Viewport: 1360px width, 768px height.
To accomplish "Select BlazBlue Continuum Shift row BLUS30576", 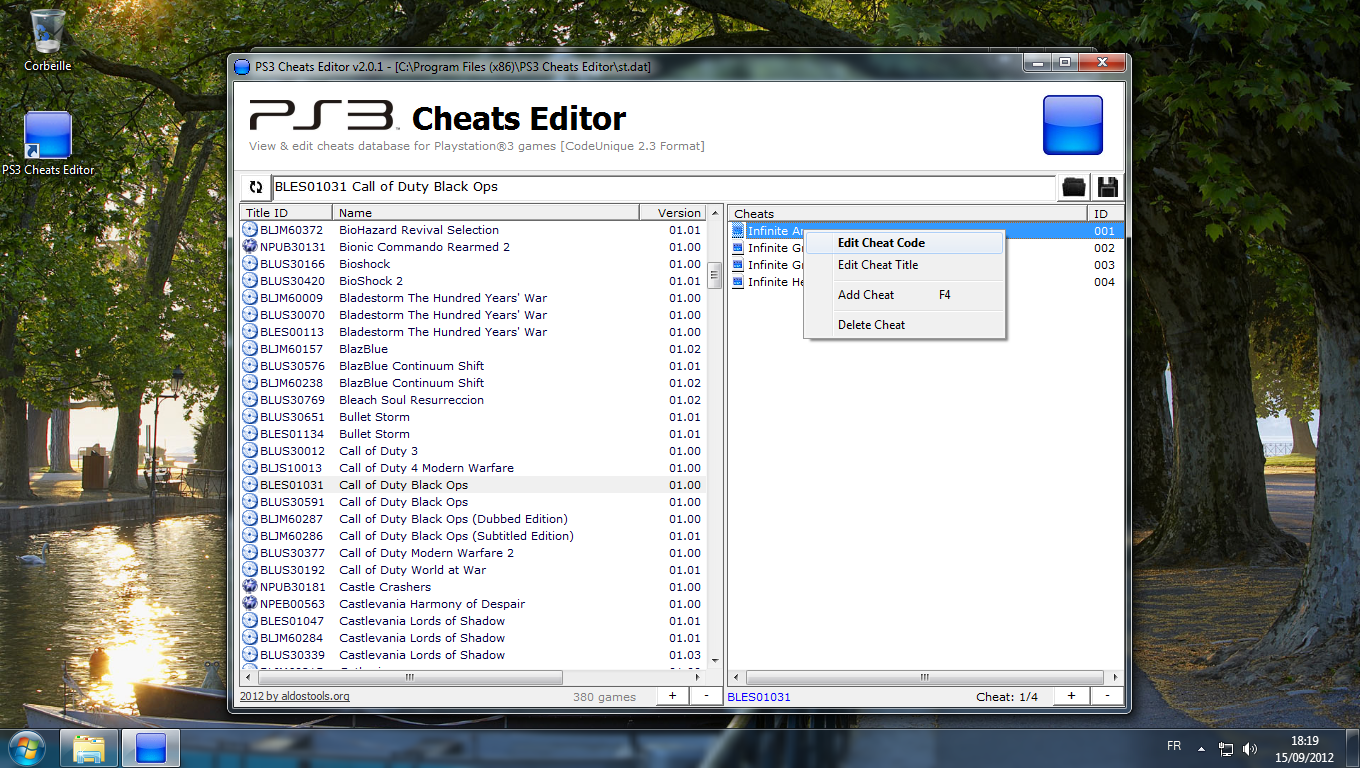I will [473, 366].
